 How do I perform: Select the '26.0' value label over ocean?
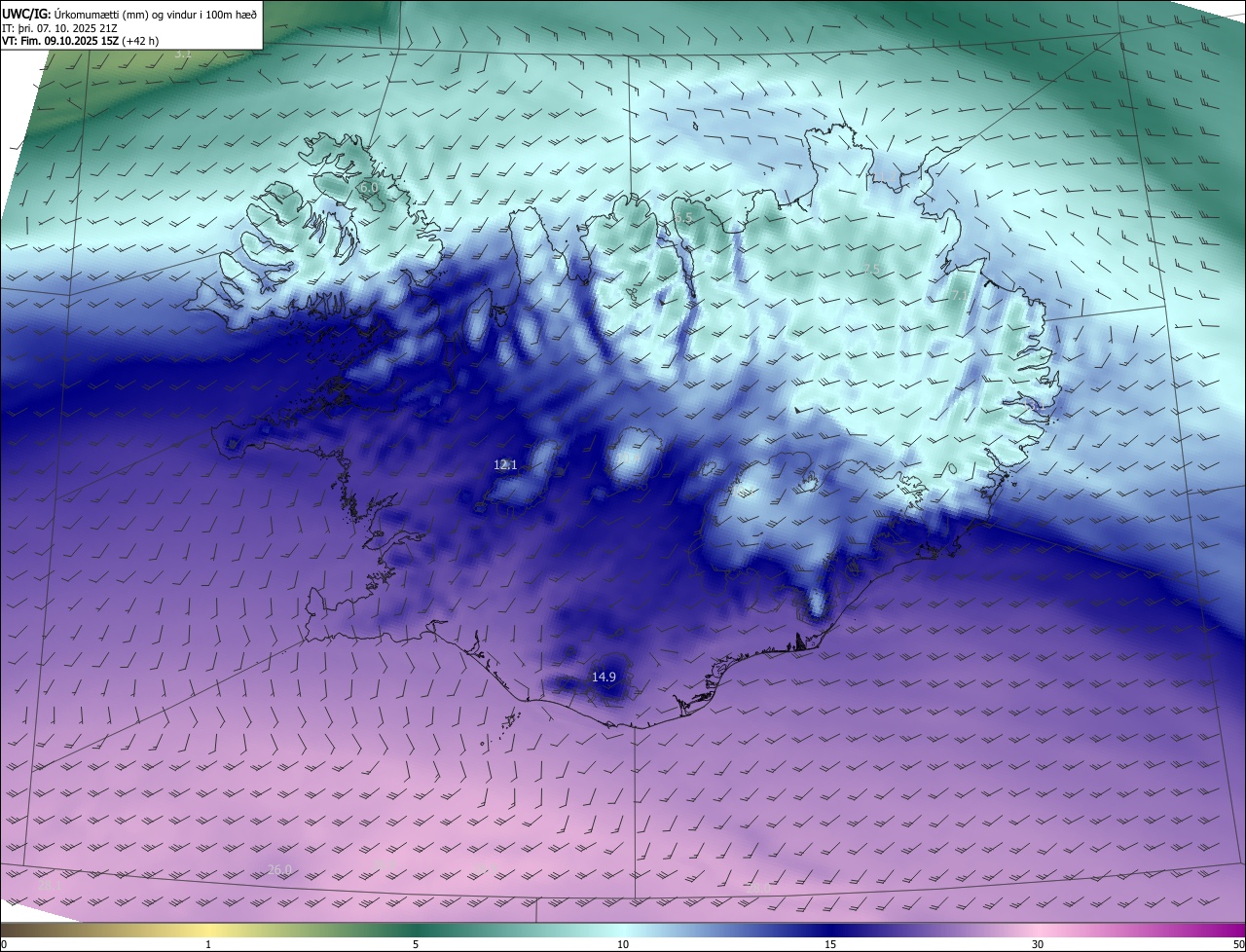279,869
